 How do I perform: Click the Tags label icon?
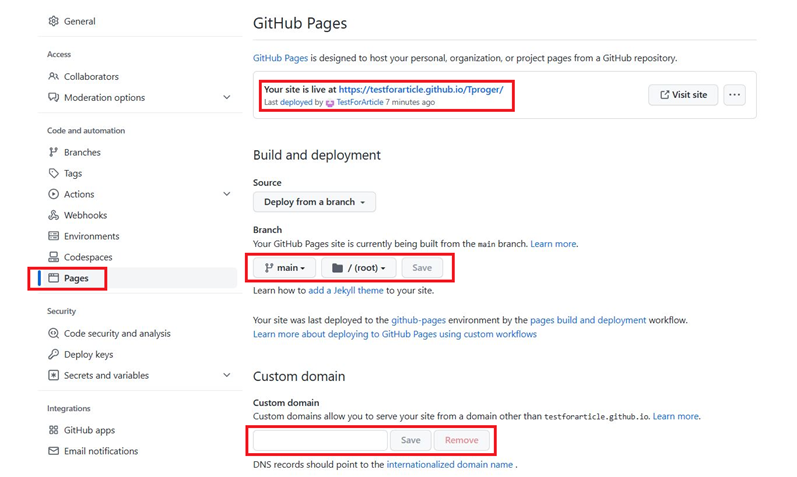tap(53, 173)
